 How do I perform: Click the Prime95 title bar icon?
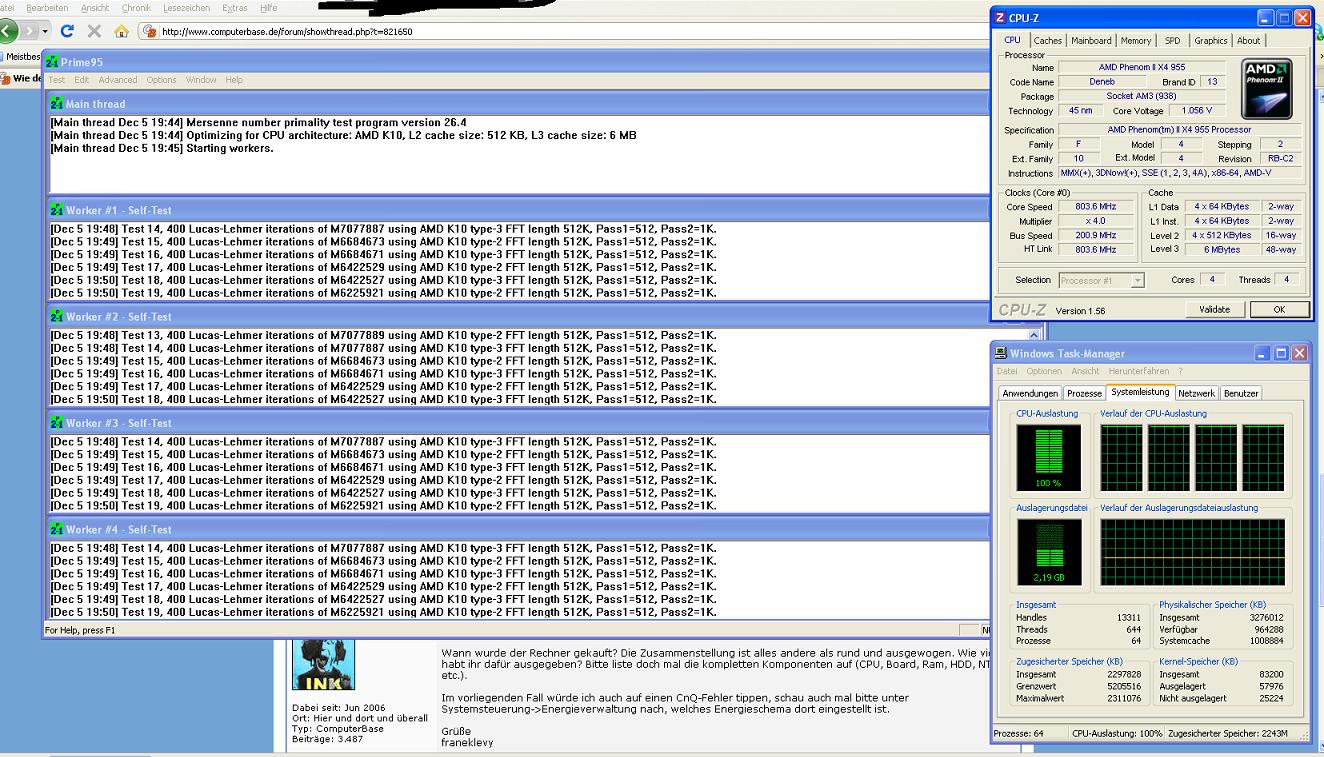point(52,62)
